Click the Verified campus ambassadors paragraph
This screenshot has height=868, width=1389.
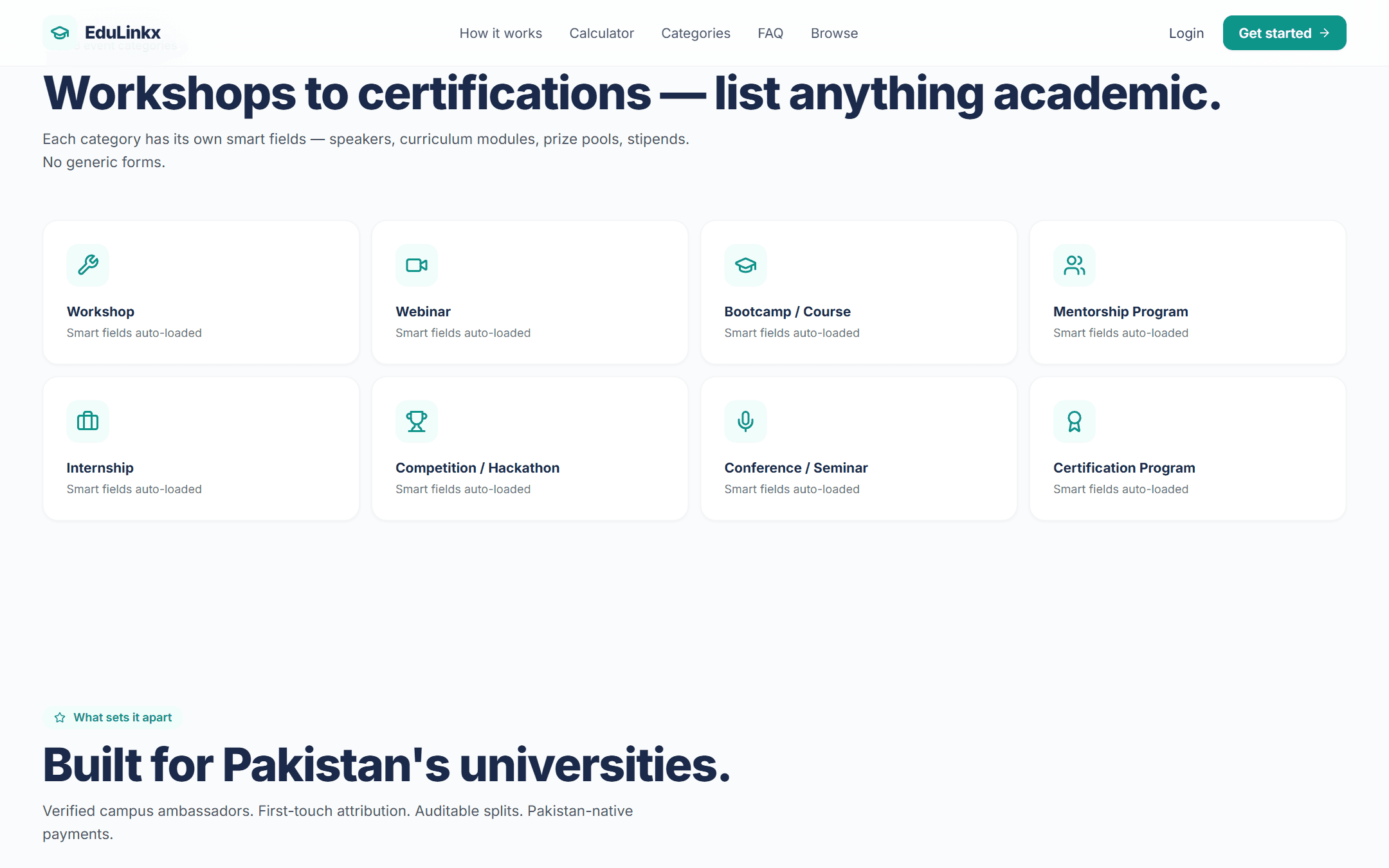[x=338, y=822]
